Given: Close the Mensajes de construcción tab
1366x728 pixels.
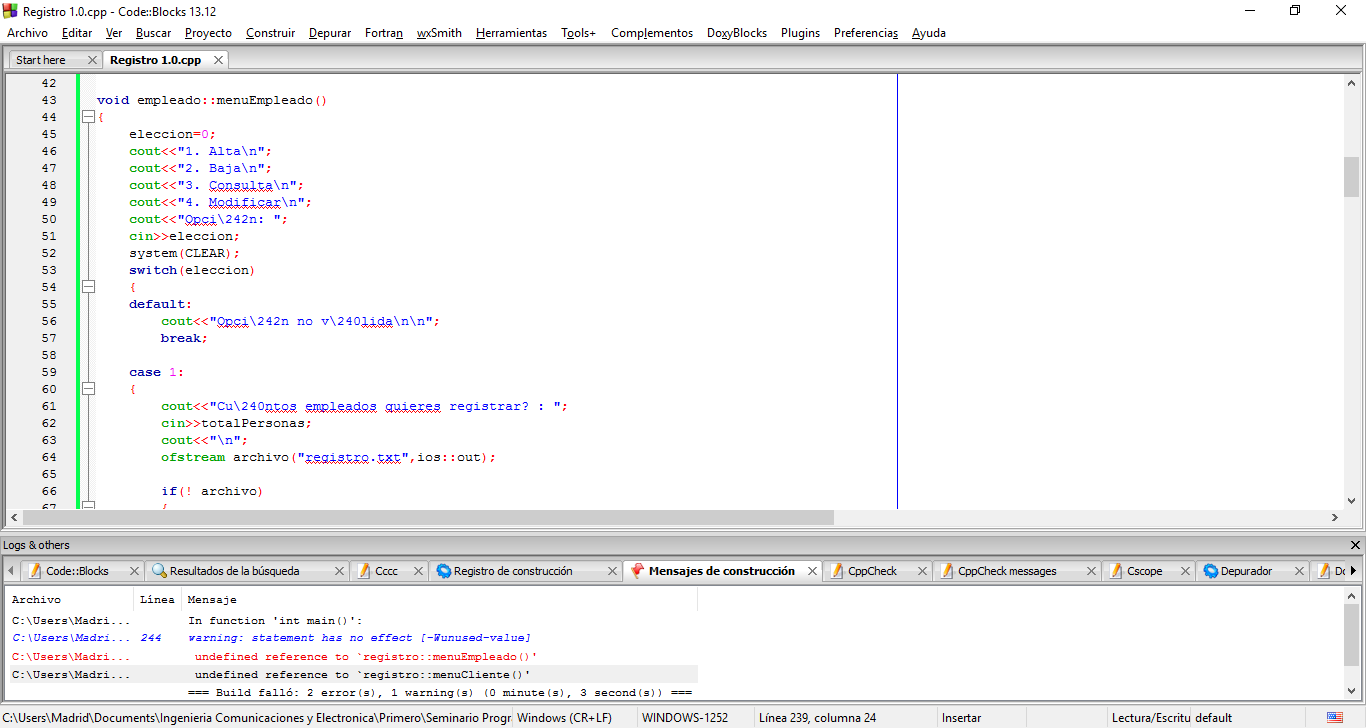Looking at the screenshot, I should pyautogui.click(x=813, y=571).
